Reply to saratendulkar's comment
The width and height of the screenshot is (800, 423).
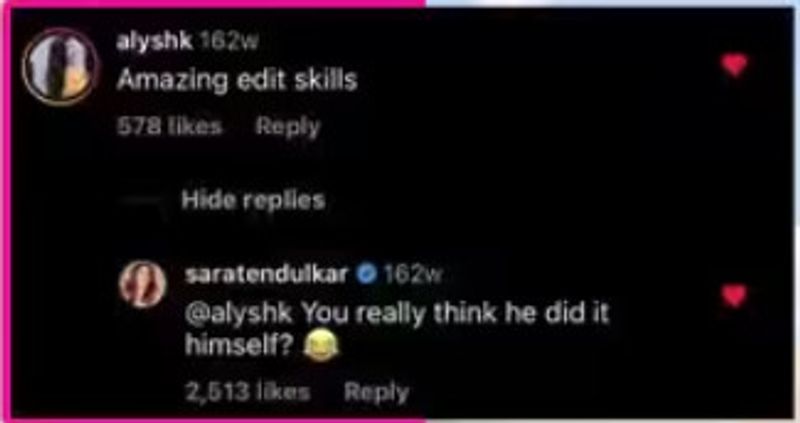pyautogui.click(x=376, y=392)
